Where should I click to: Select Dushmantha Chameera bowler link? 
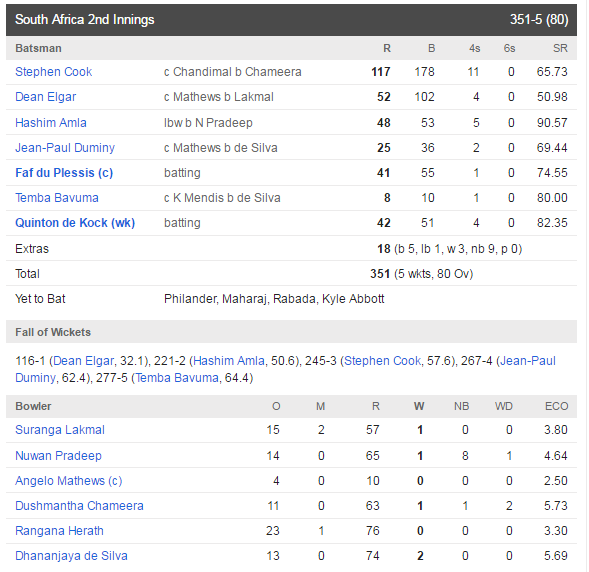point(79,506)
